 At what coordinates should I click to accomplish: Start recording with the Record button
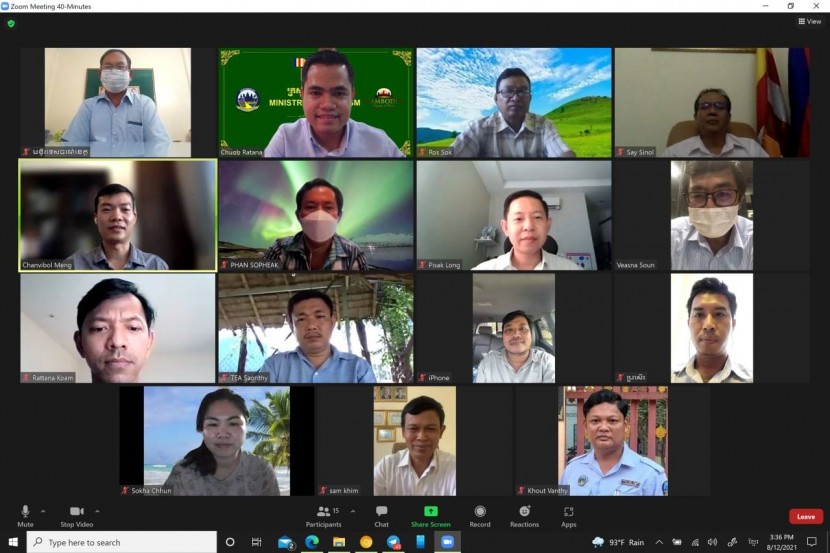pos(480,512)
